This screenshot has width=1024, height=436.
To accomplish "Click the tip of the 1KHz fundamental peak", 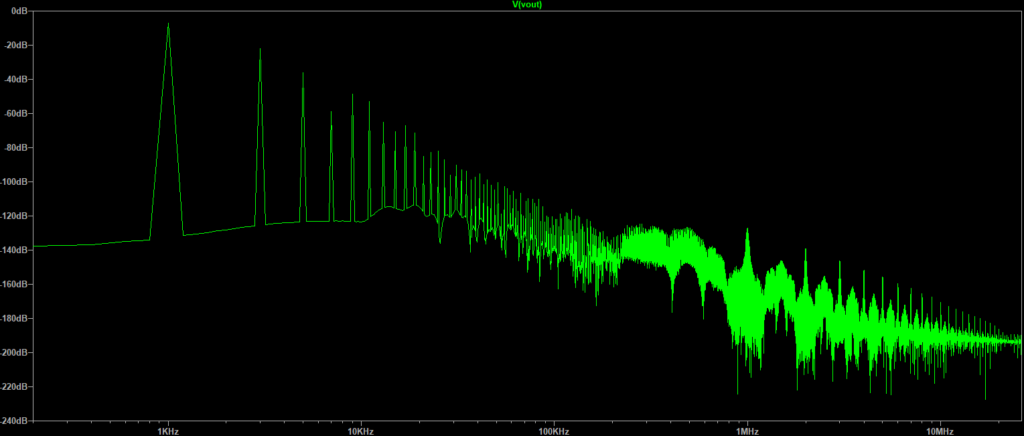I will pyautogui.click(x=168, y=24).
